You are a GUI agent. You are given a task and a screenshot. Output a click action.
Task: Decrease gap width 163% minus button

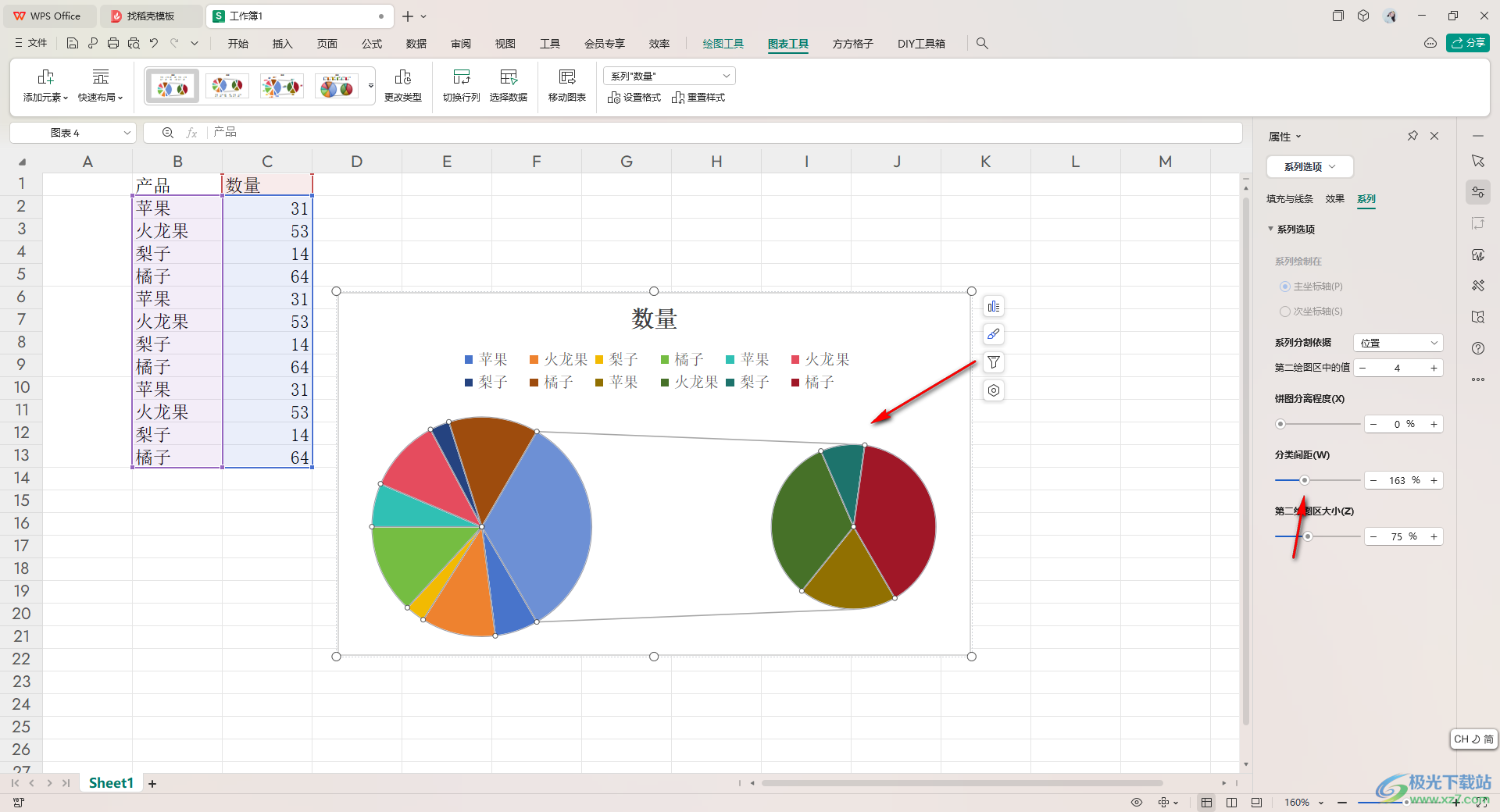1373,480
